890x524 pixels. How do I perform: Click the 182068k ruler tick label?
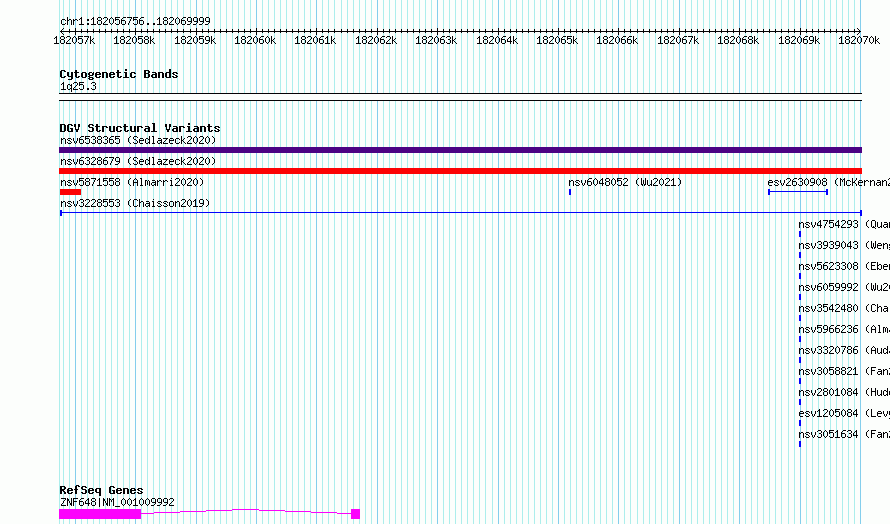[738, 40]
